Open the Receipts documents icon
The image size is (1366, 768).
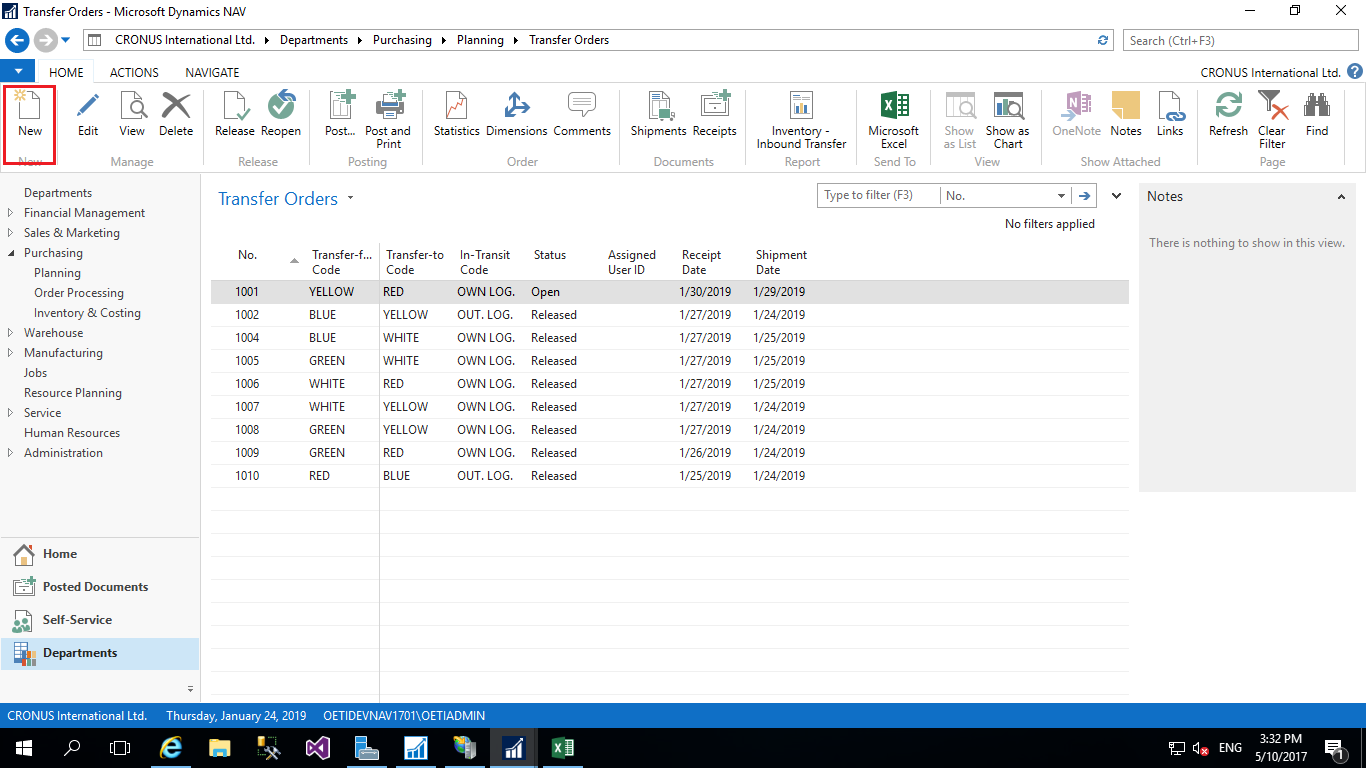[715, 115]
